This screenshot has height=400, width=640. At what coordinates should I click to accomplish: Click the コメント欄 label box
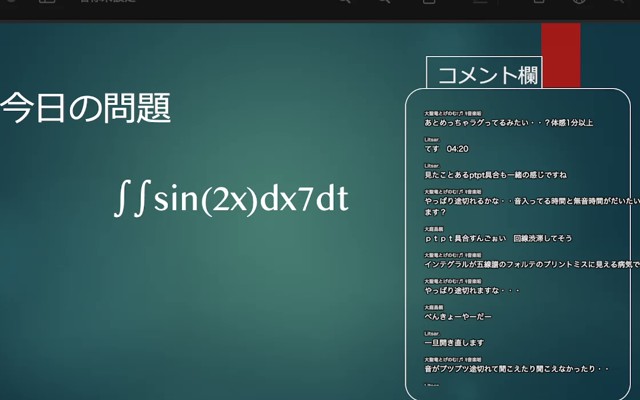484,72
